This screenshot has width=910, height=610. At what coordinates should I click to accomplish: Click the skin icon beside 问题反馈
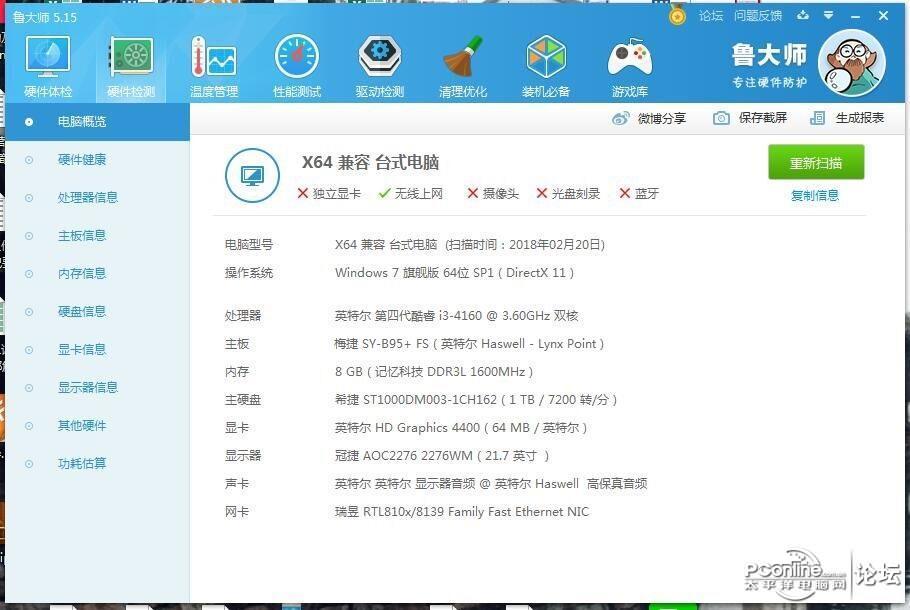click(803, 16)
